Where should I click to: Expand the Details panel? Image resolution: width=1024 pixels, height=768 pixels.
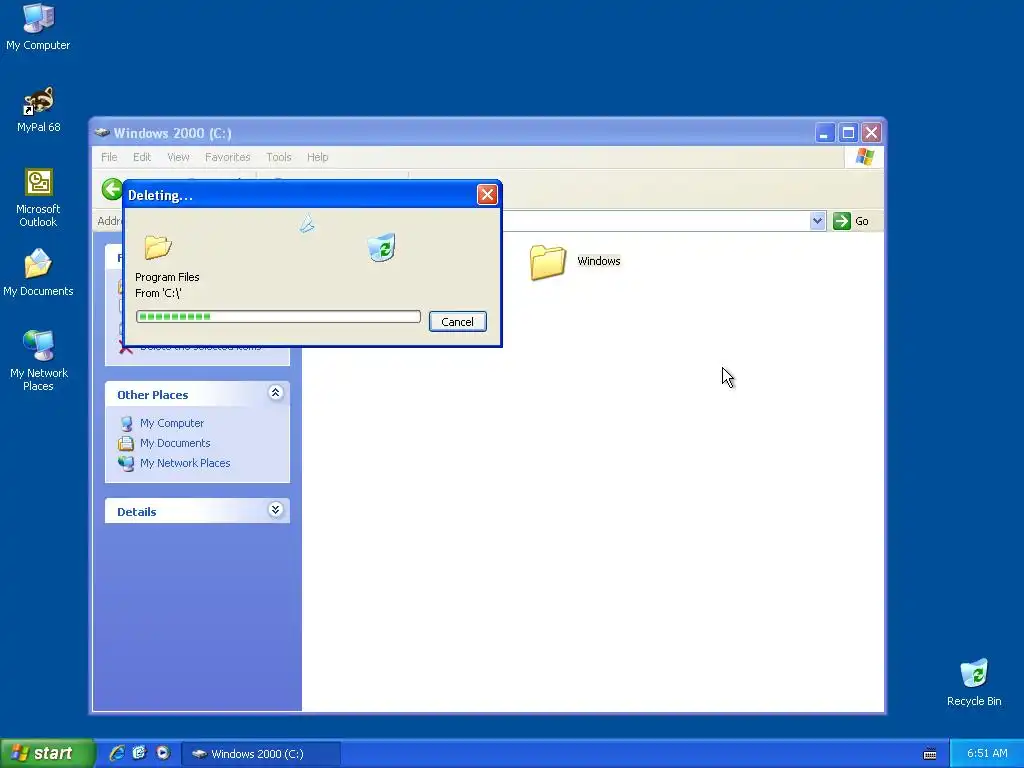[x=276, y=509]
